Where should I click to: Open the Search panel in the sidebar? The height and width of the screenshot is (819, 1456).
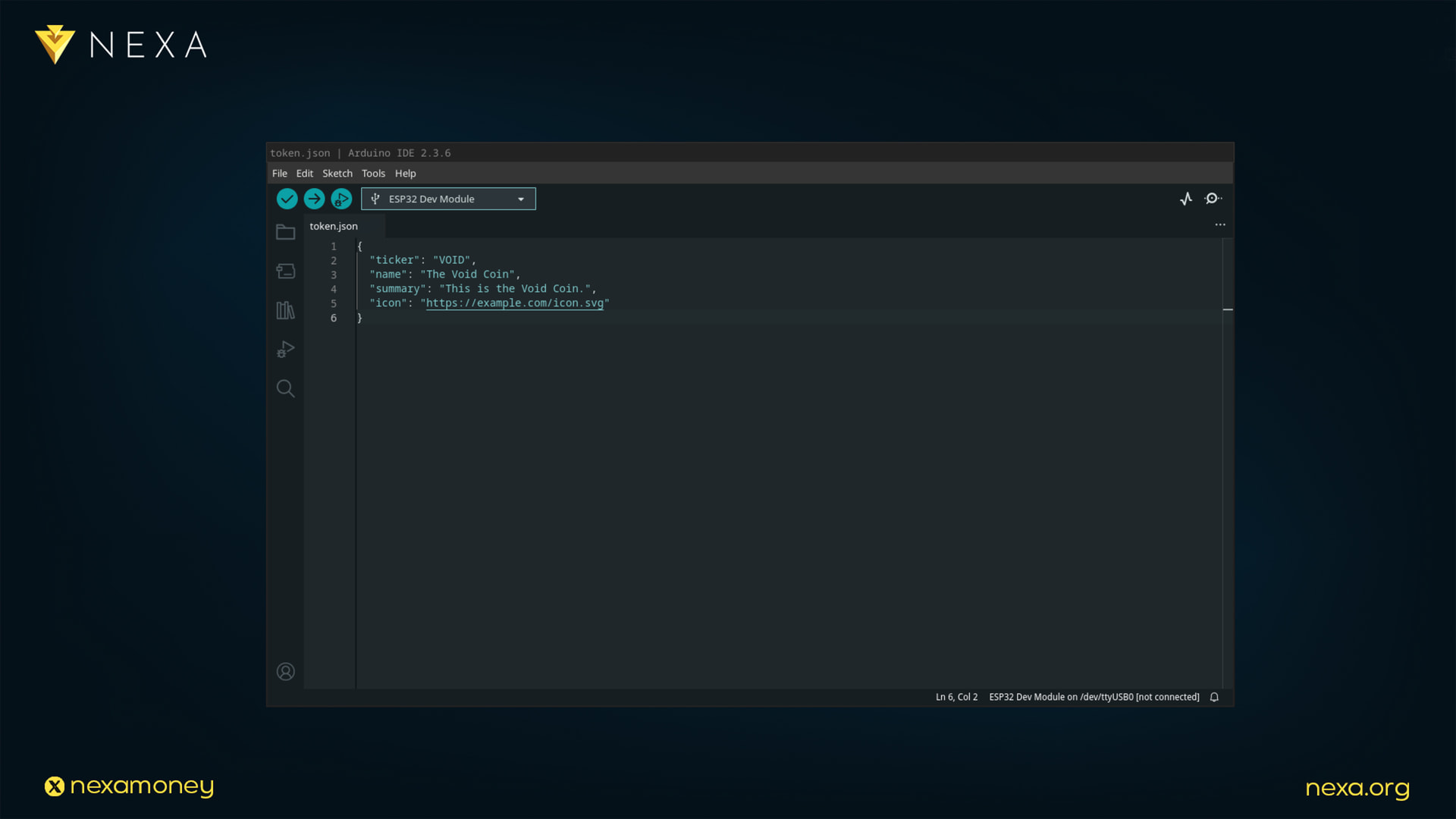[x=285, y=388]
